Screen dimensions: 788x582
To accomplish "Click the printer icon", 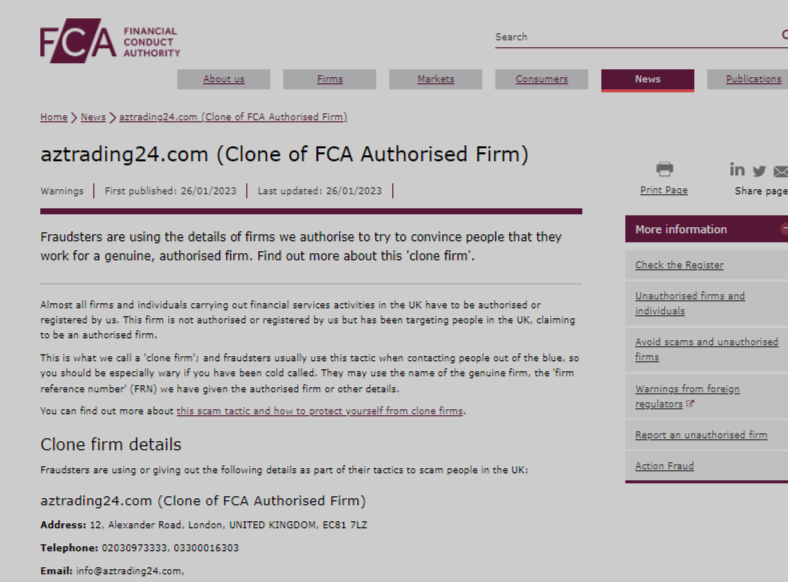I will 664,170.
